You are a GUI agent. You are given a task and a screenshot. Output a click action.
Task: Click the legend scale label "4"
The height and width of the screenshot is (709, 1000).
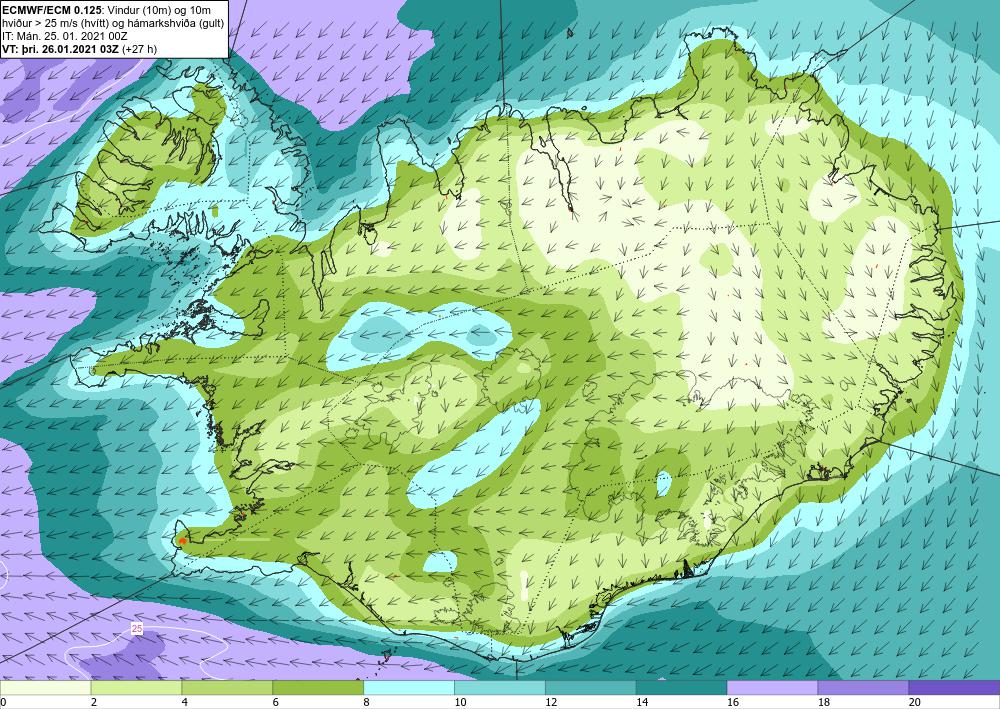click(185, 702)
